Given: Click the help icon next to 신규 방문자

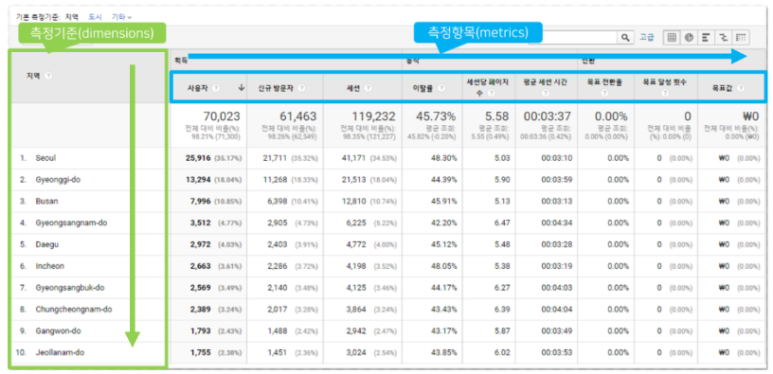Looking at the screenshot, I should pos(302,88).
